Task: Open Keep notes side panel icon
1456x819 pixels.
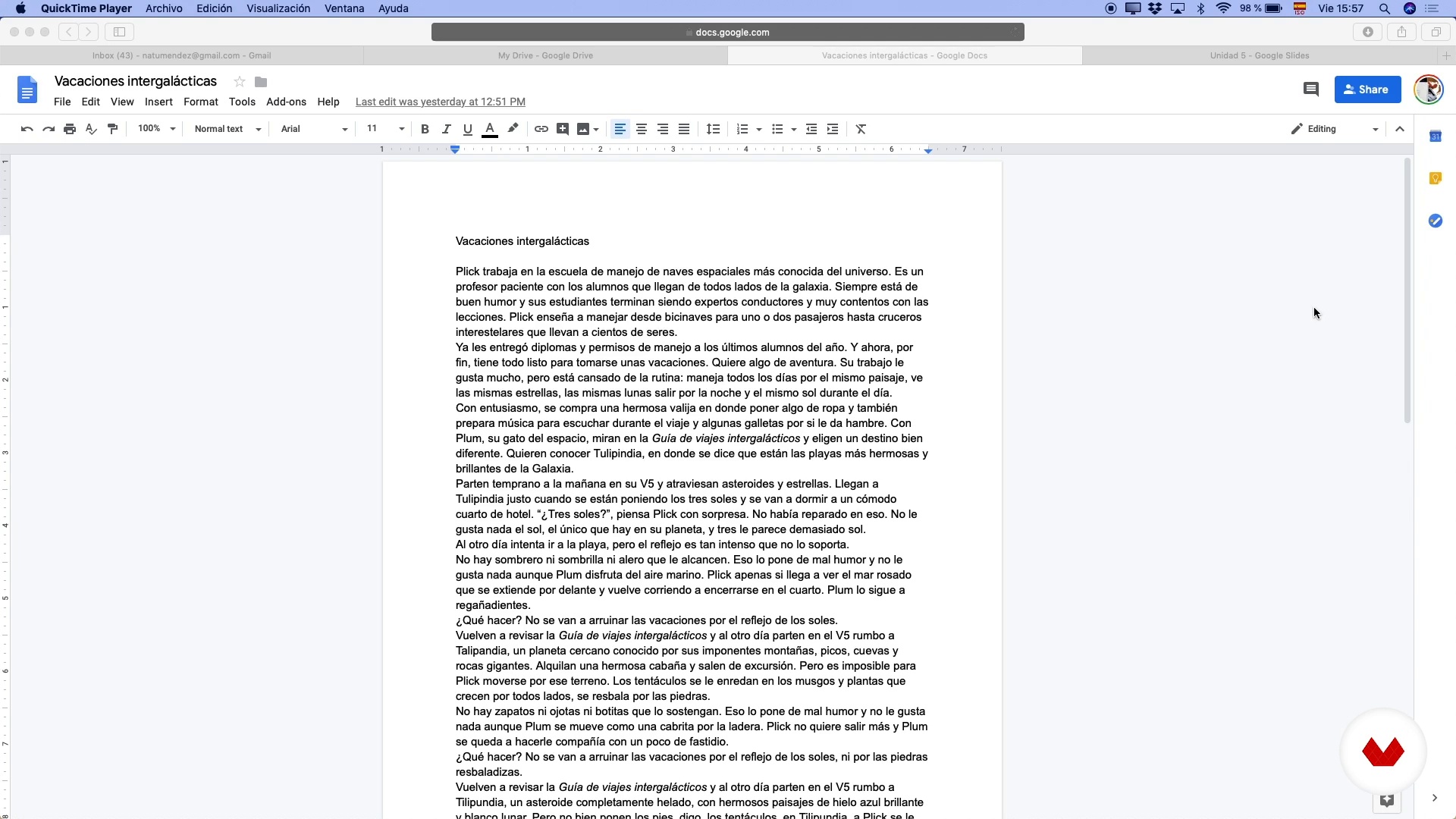Action: (x=1436, y=179)
